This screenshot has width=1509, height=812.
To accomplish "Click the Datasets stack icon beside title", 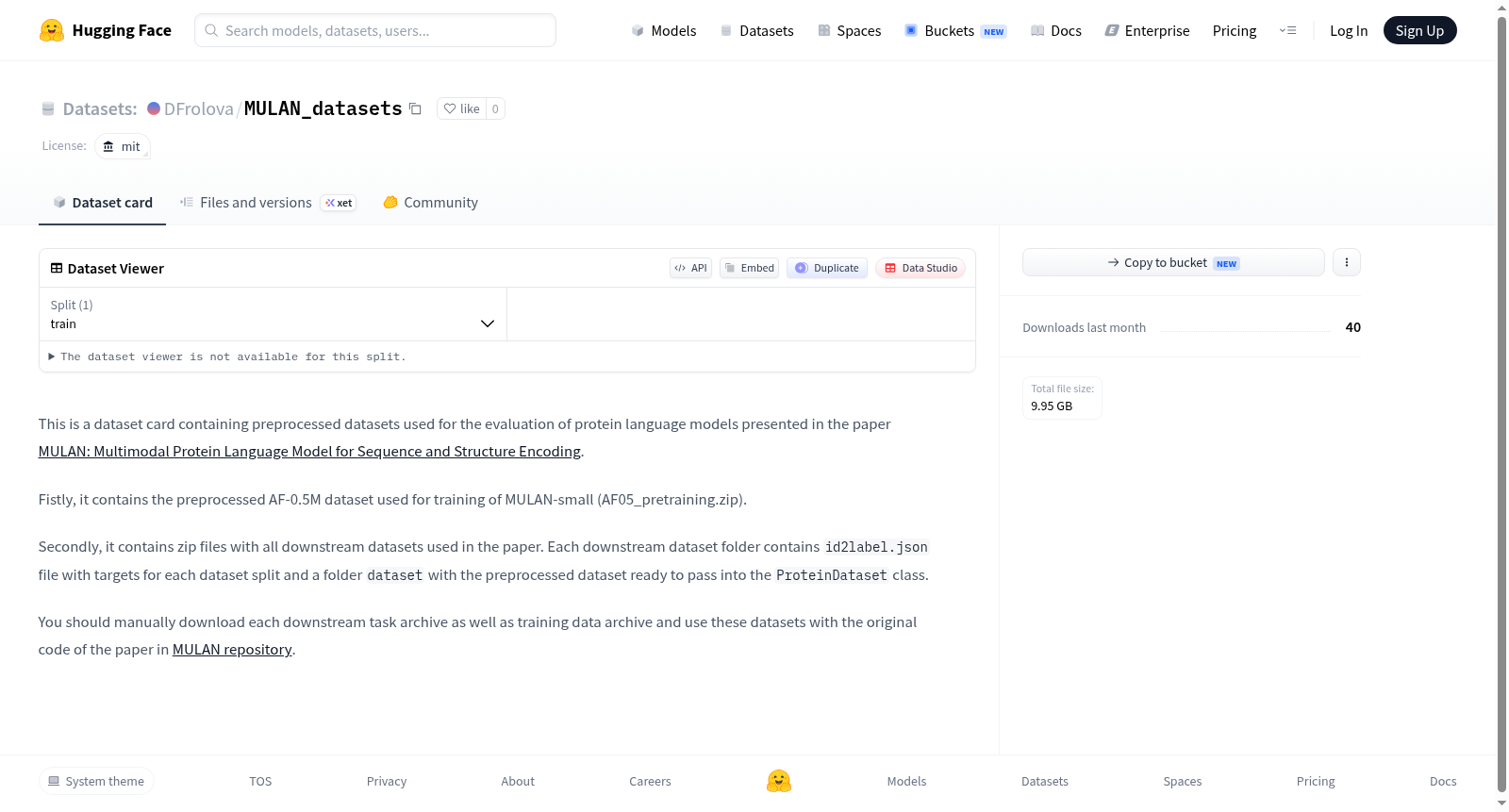I will [x=48, y=109].
